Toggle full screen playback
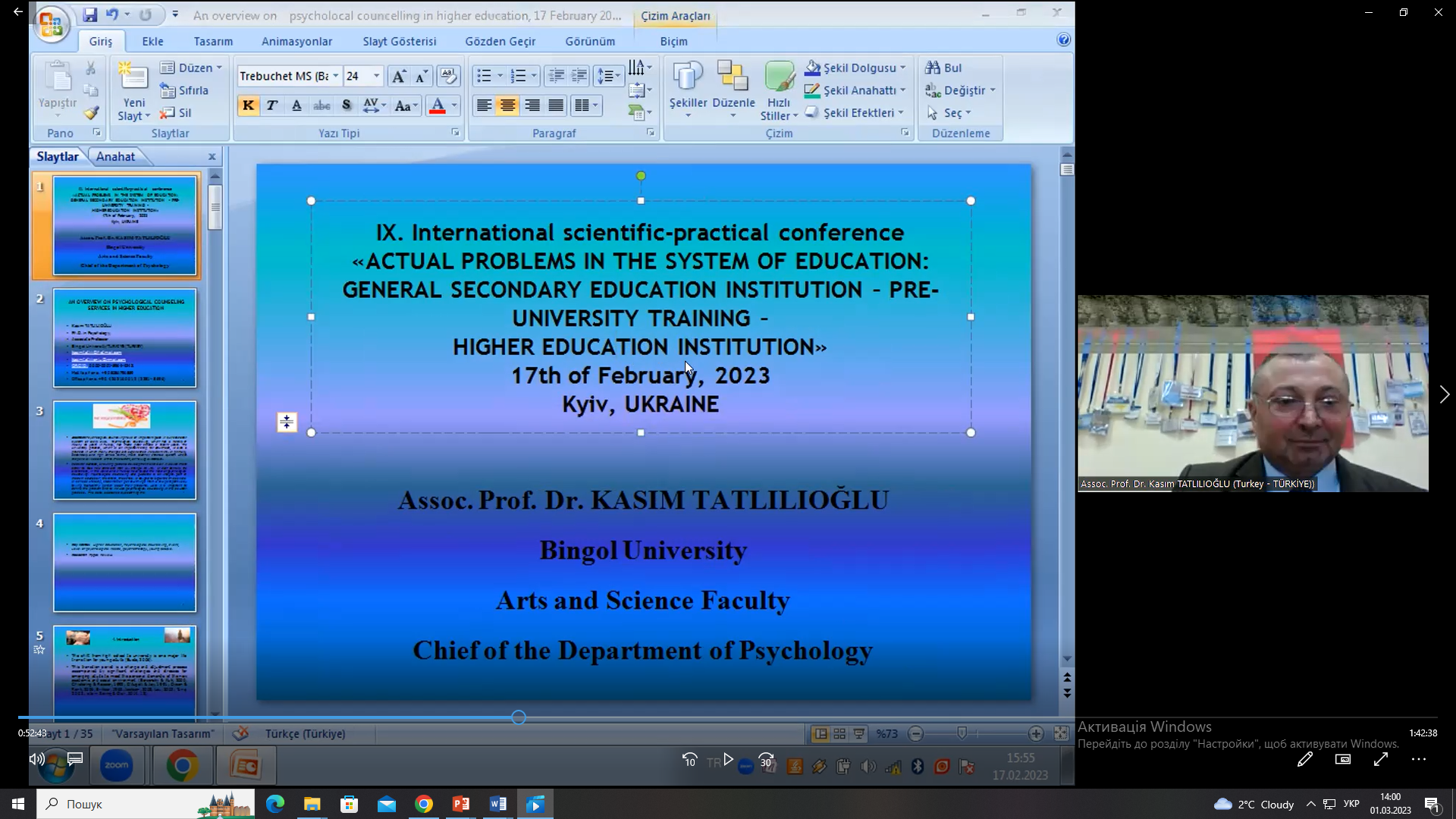This screenshot has width=1456, height=819. (x=1381, y=759)
